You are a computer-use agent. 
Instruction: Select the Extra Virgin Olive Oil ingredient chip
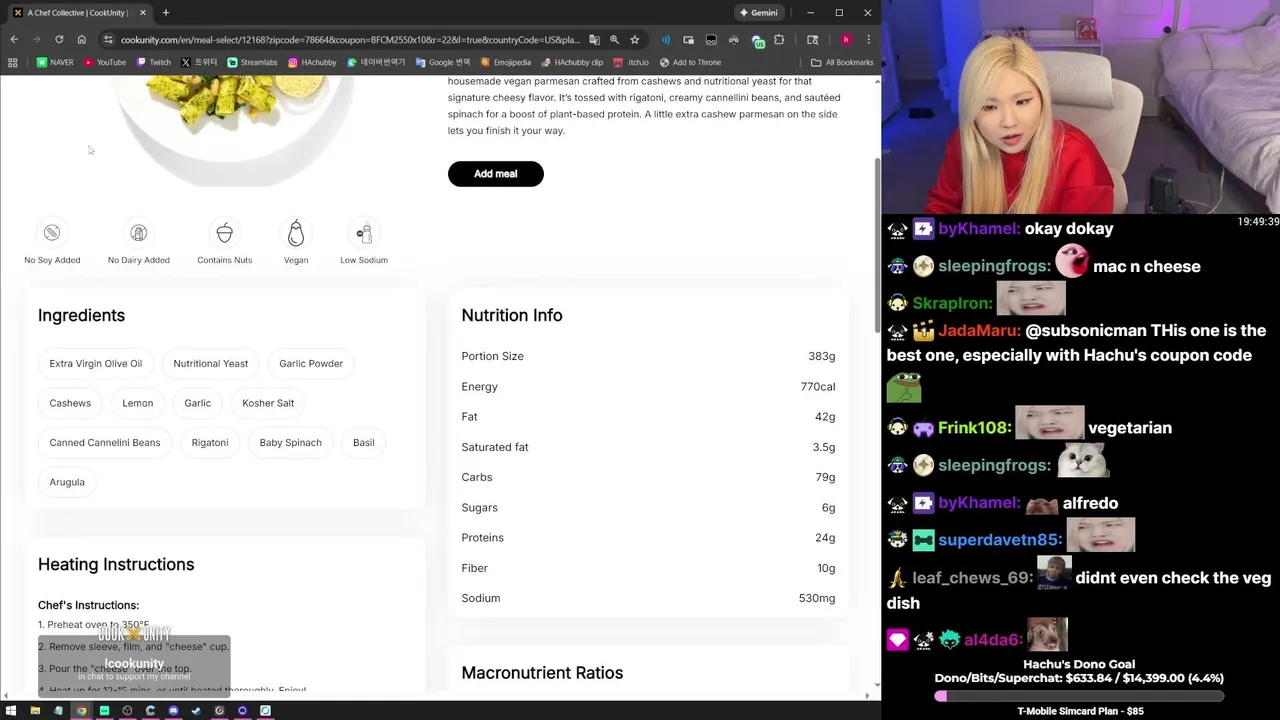pos(96,364)
